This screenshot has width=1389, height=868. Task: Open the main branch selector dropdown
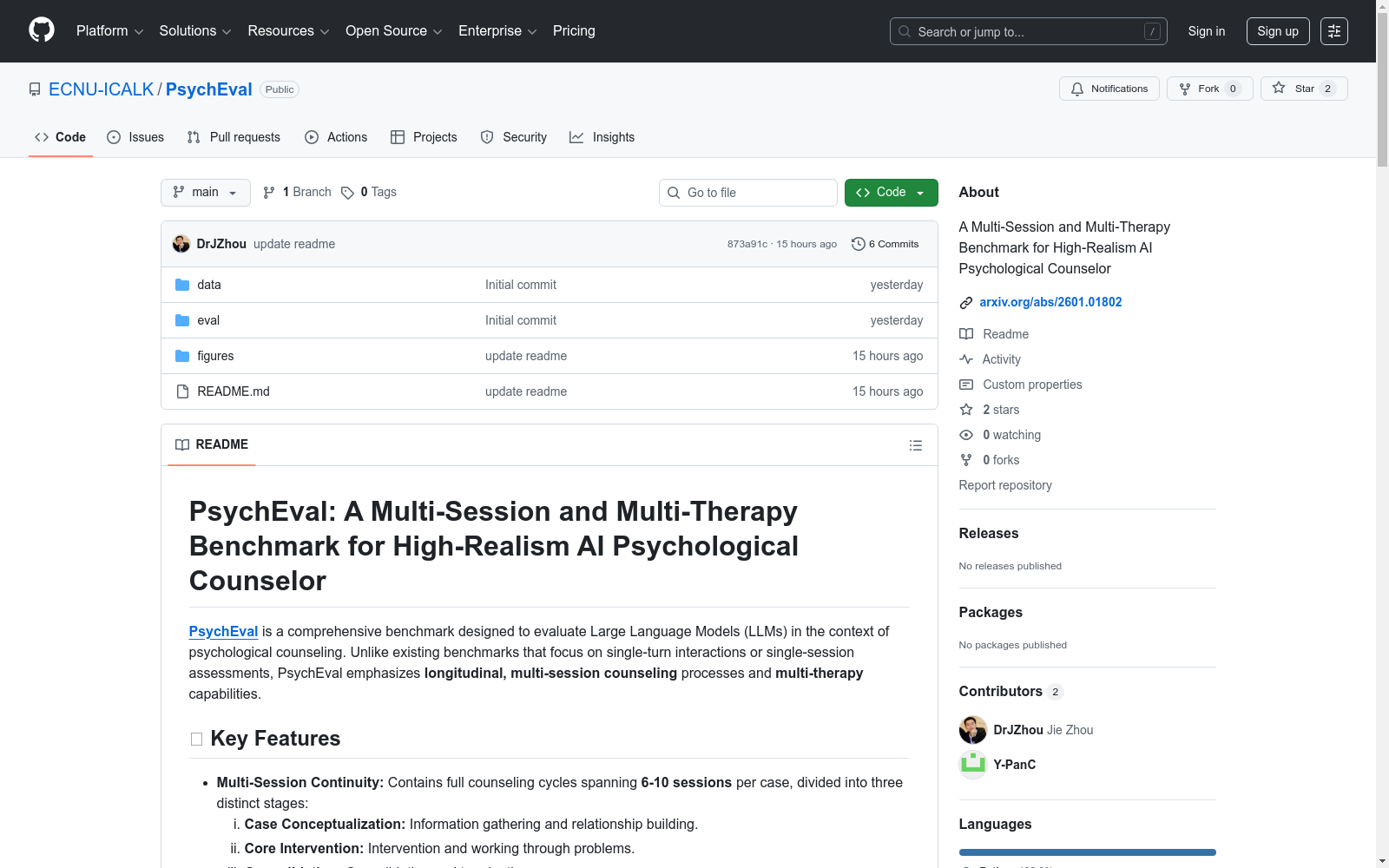[206, 193]
